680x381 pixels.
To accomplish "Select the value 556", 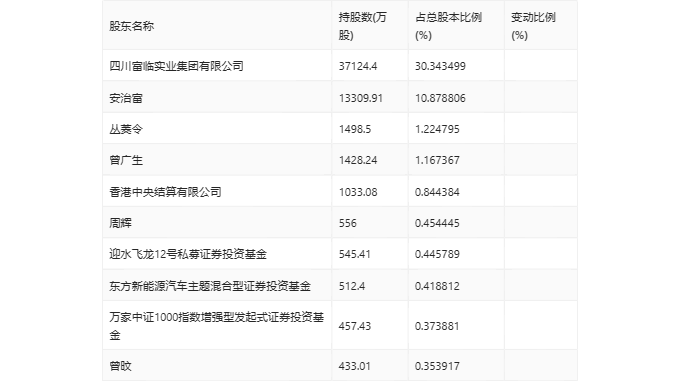I will point(348,223).
